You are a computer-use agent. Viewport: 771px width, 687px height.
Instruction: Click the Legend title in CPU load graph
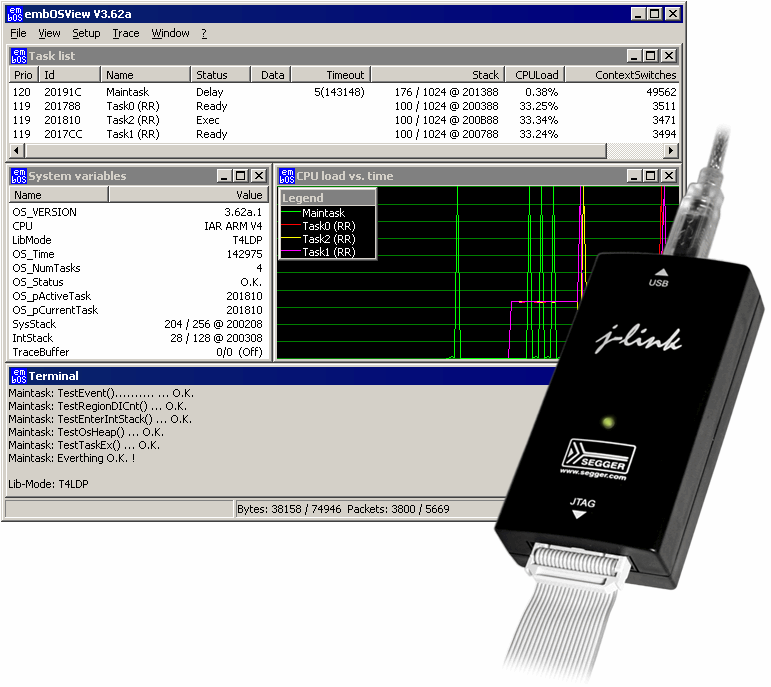pos(303,198)
